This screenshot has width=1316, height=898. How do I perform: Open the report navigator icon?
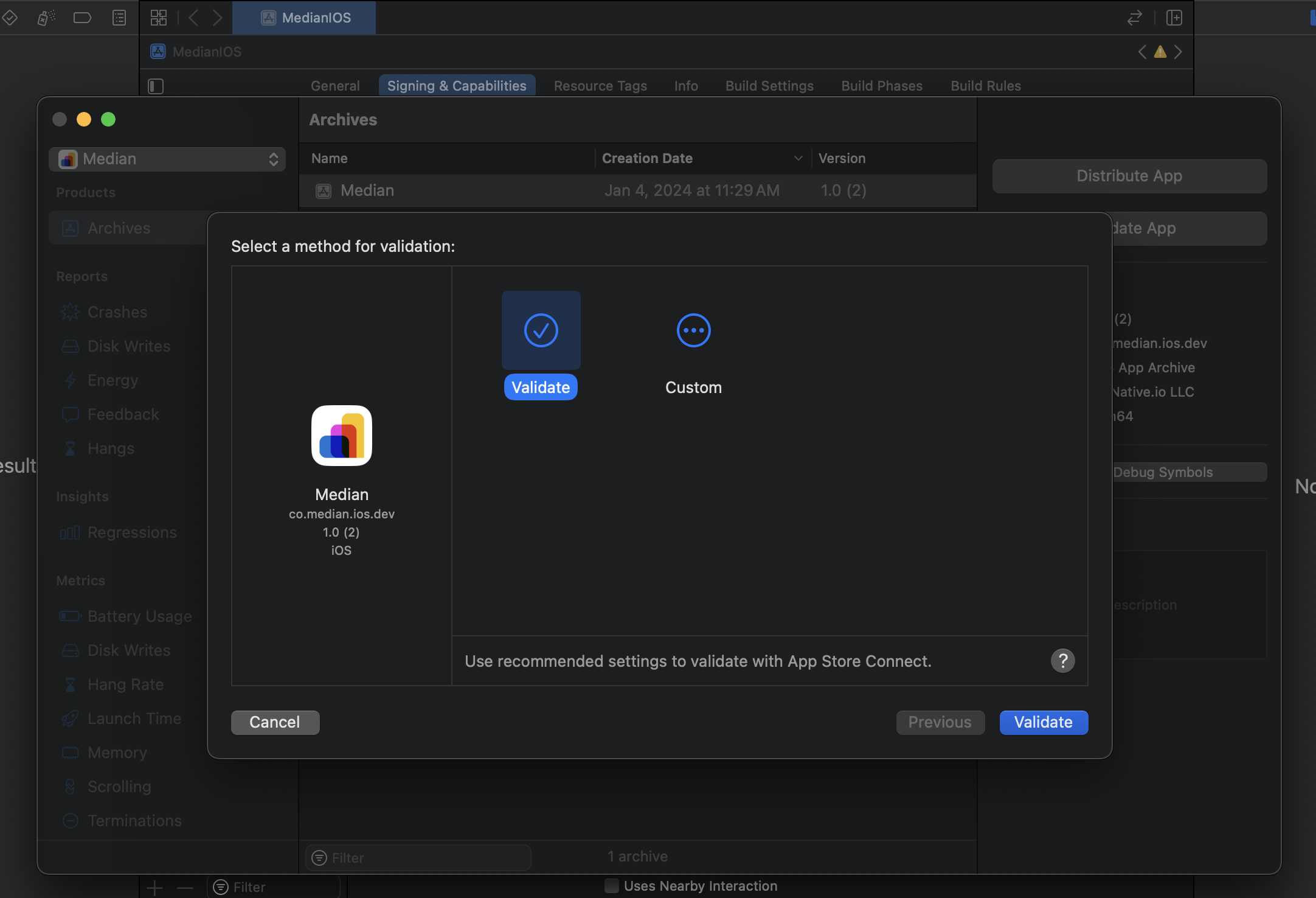[119, 18]
